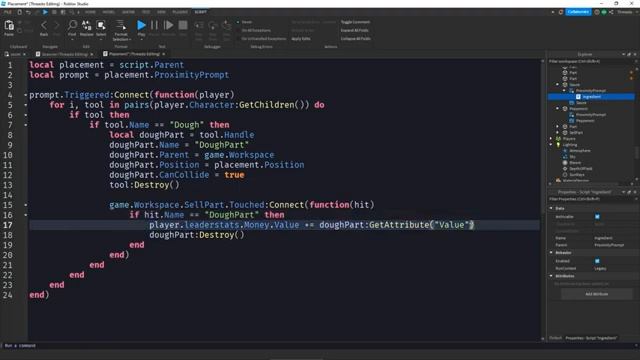This screenshot has height=360, width=640.
Task: Collapse the Lighting service arrow
Action: 551,144
